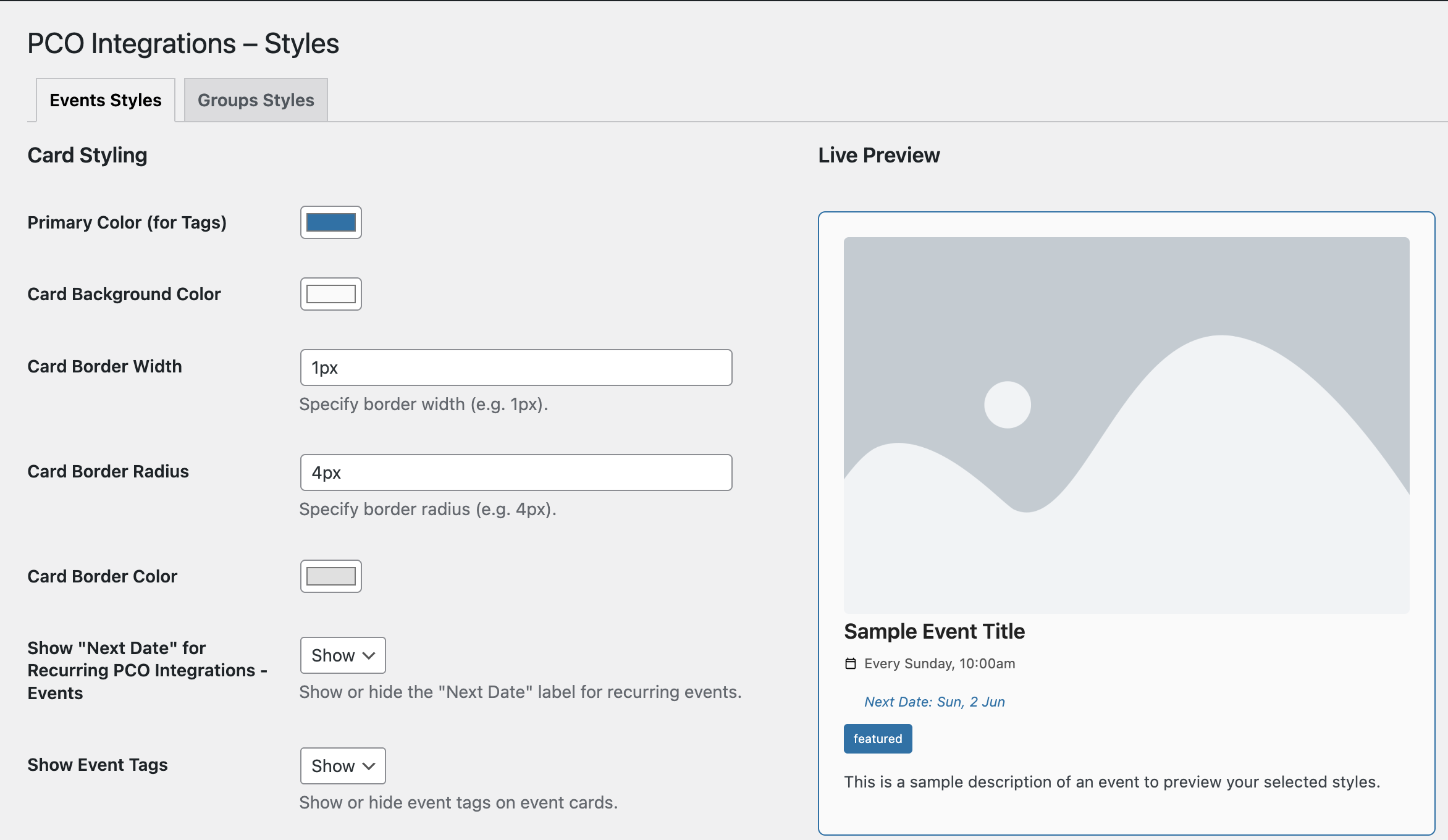Click the PCO Integrations – Styles page title
This screenshot has width=1448, height=840.
point(183,44)
